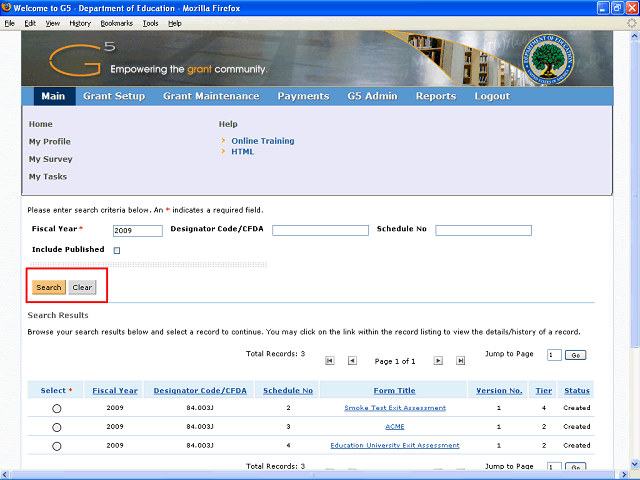Click the Clear button
The width and height of the screenshot is (640, 480).
pos(82,288)
